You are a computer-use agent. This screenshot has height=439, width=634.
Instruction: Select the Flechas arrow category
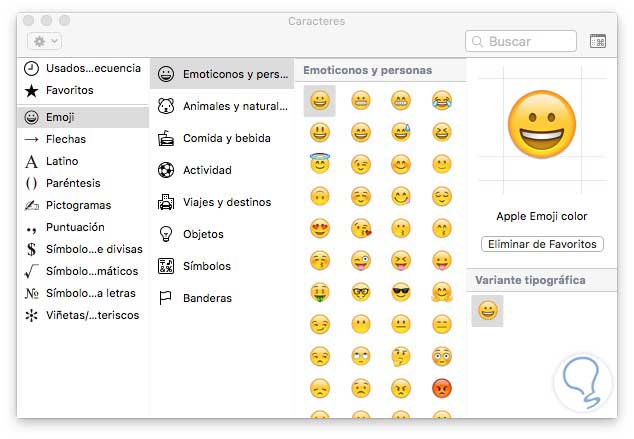click(x=65, y=139)
